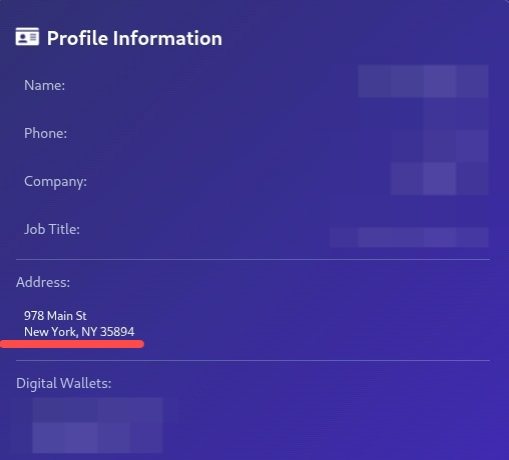Image resolution: width=509 pixels, height=460 pixels.
Task: Click the Job Title field label
Action: coord(52,229)
